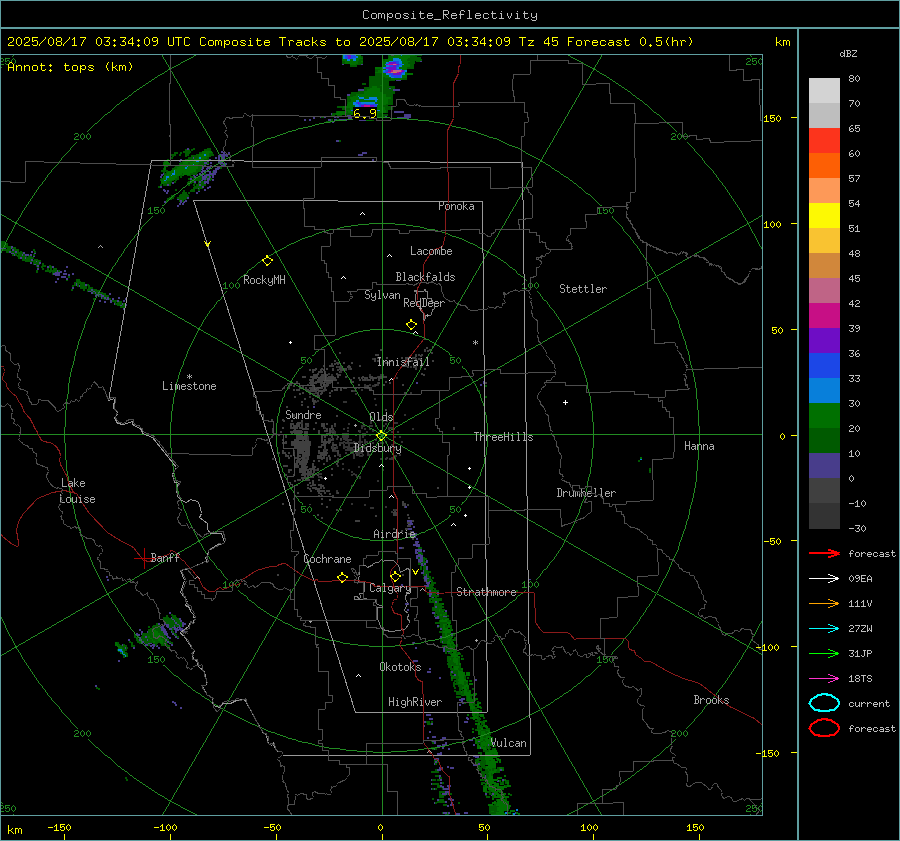Click the Vulcan map label
This screenshot has width=900, height=841.
point(508,743)
